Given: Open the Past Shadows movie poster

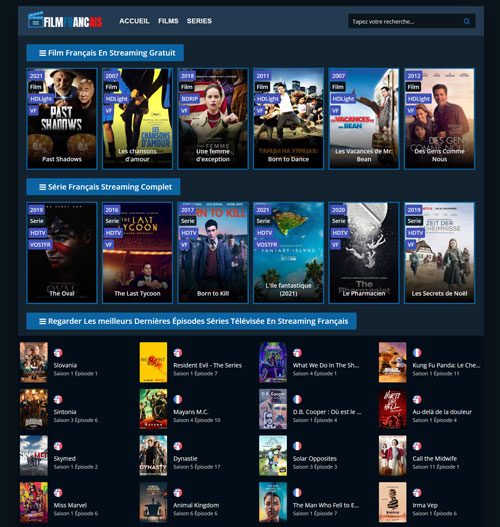Looking at the screenshot, I should point(62,119).
